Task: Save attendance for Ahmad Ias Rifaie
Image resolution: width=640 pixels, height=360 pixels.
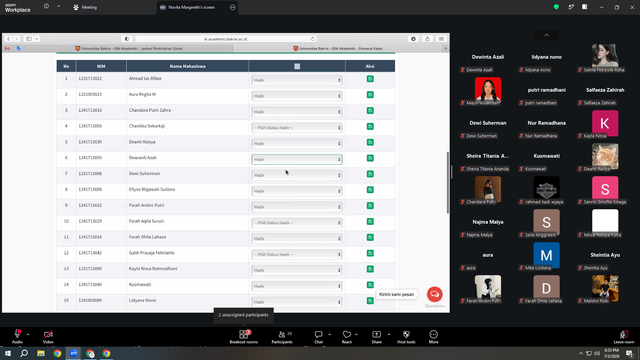Action: click(370, 79)
